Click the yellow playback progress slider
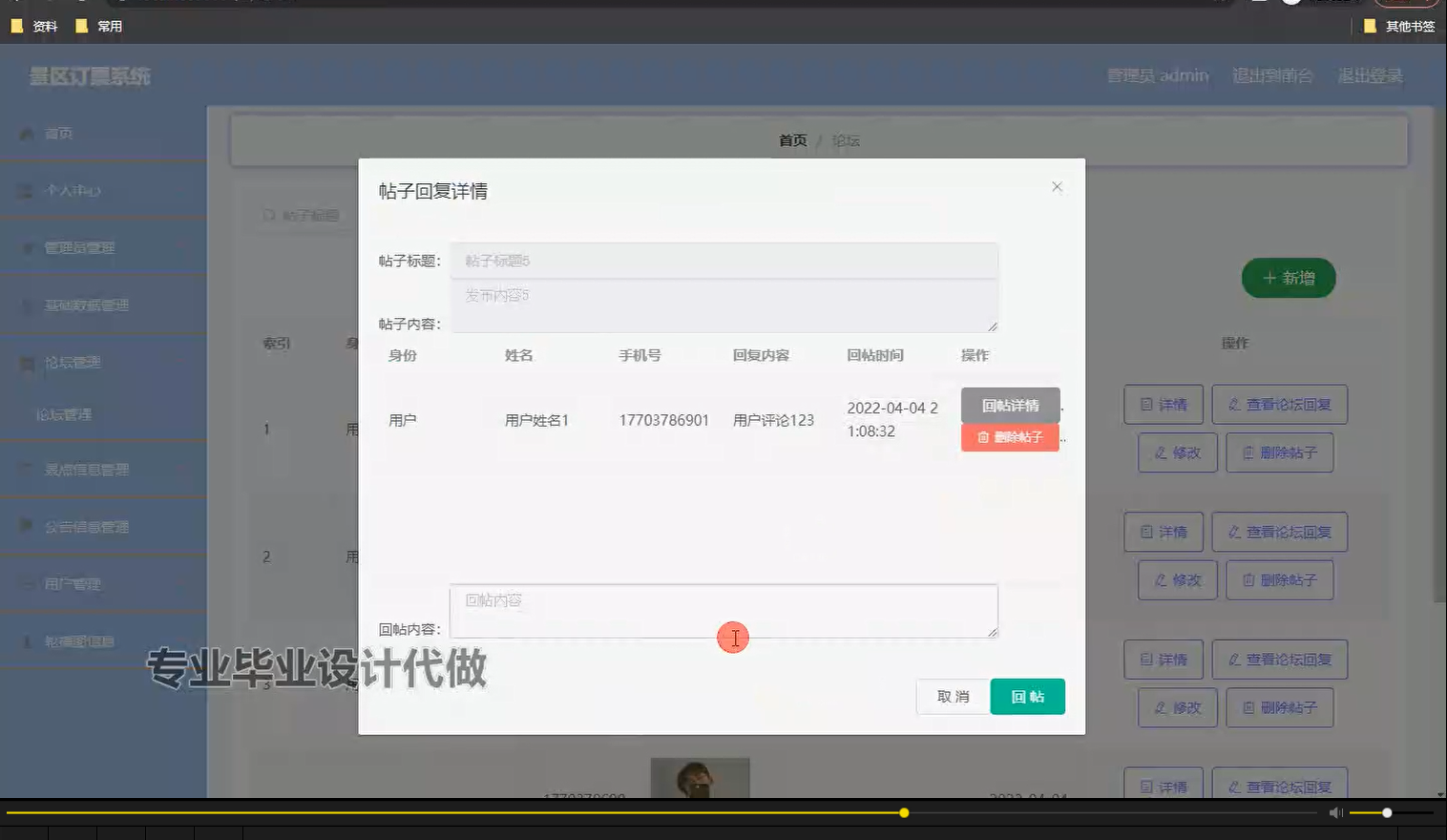The image size is (1447, 840). (903, 812)
